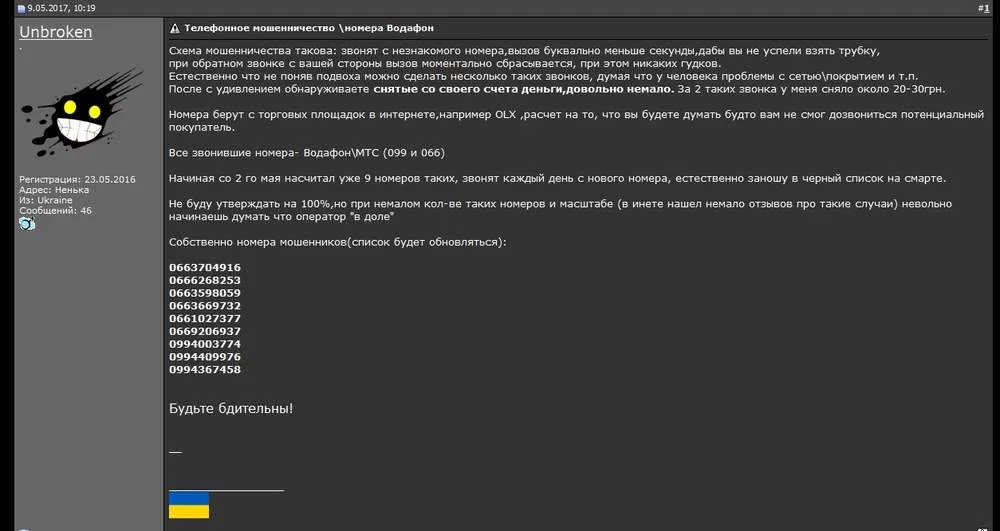1000x531 pixels.
Task: Open the Unbroken user profile link
Action: tap(56, 32)
